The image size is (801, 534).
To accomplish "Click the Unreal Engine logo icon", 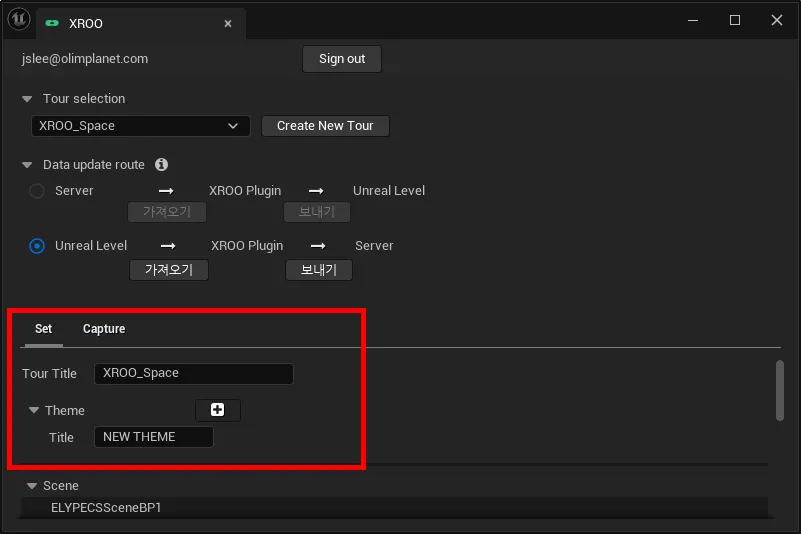I will tap(19, 19).
